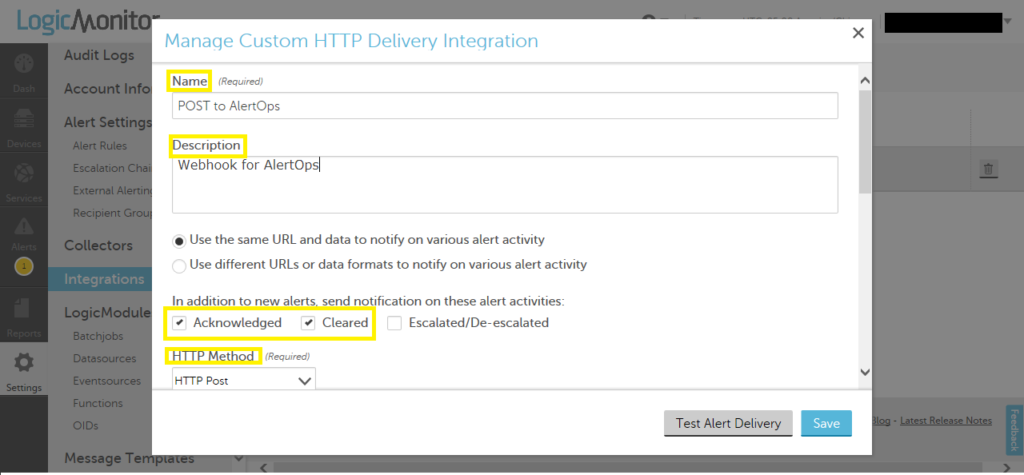Expand the Message Templates section
Viewport: 1024px width, 475px height.
(x=238, y=458)
